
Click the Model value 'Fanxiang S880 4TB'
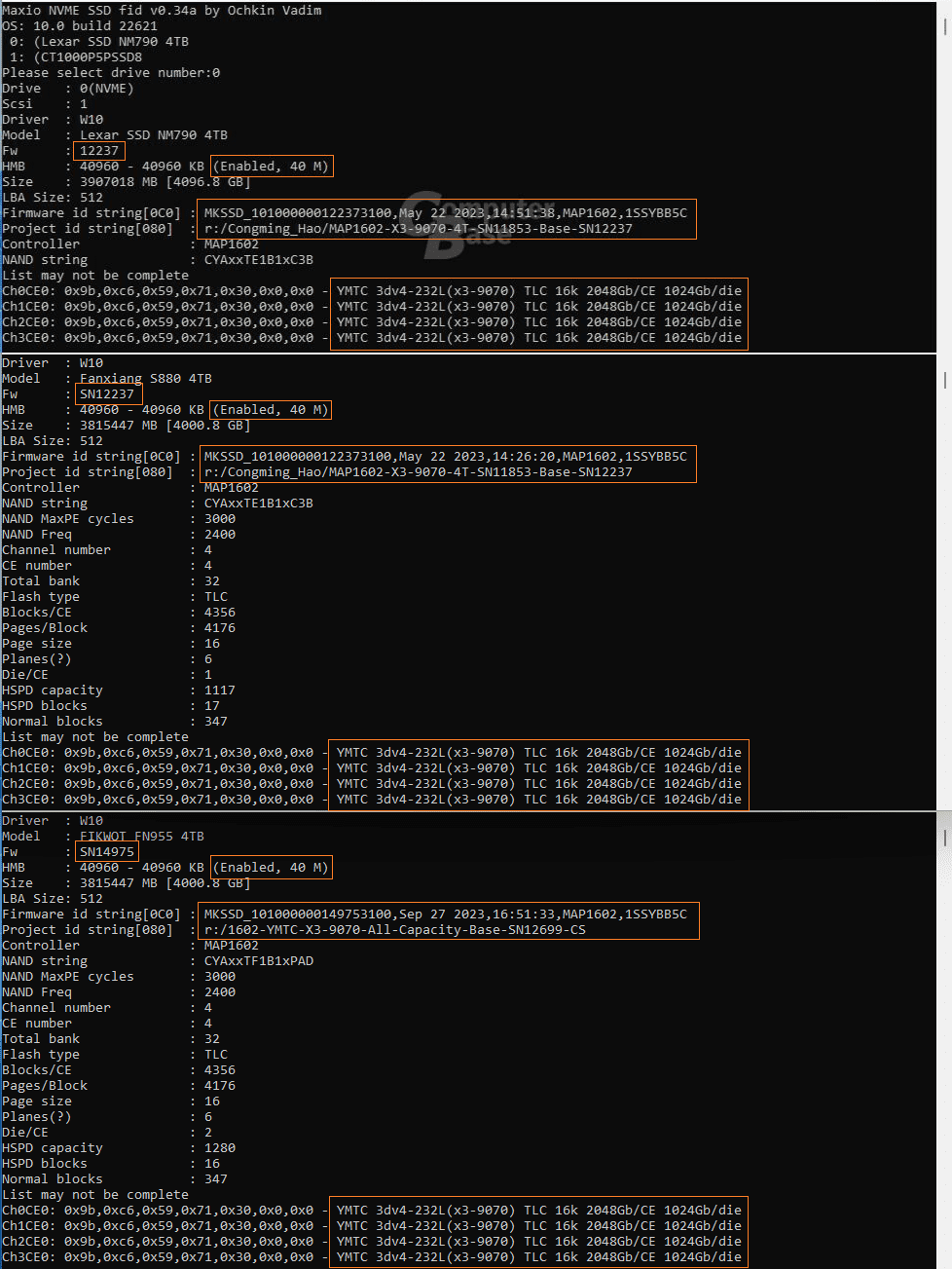(x=146, y=379)
